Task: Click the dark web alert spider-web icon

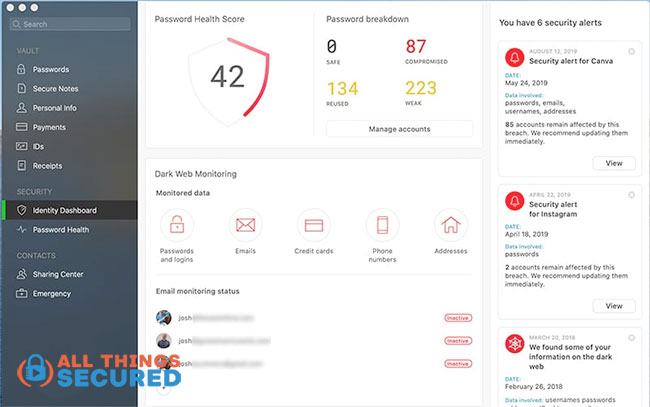Action: point(514,344)
